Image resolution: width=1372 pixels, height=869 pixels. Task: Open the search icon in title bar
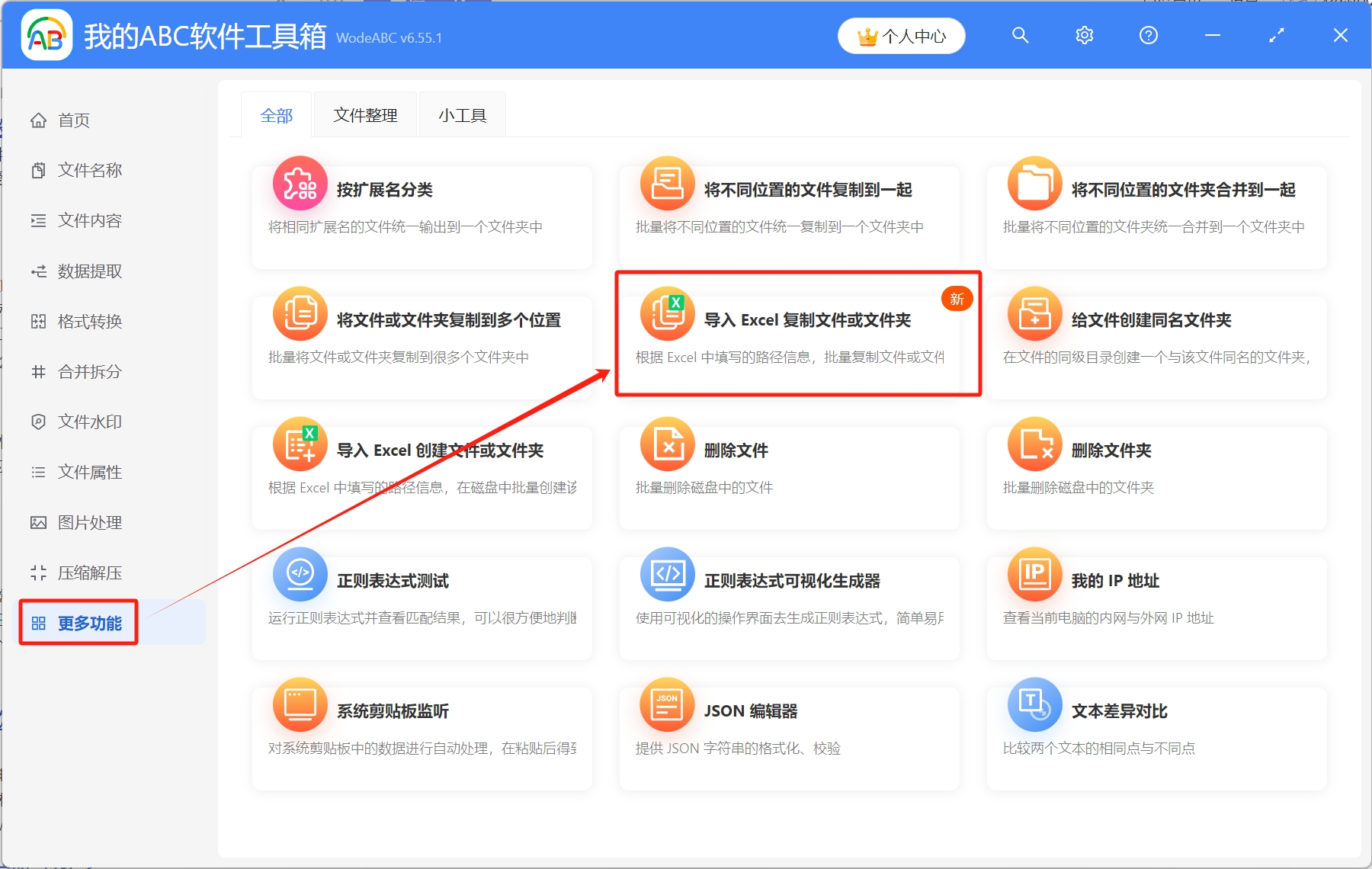tap(1020, 35)
